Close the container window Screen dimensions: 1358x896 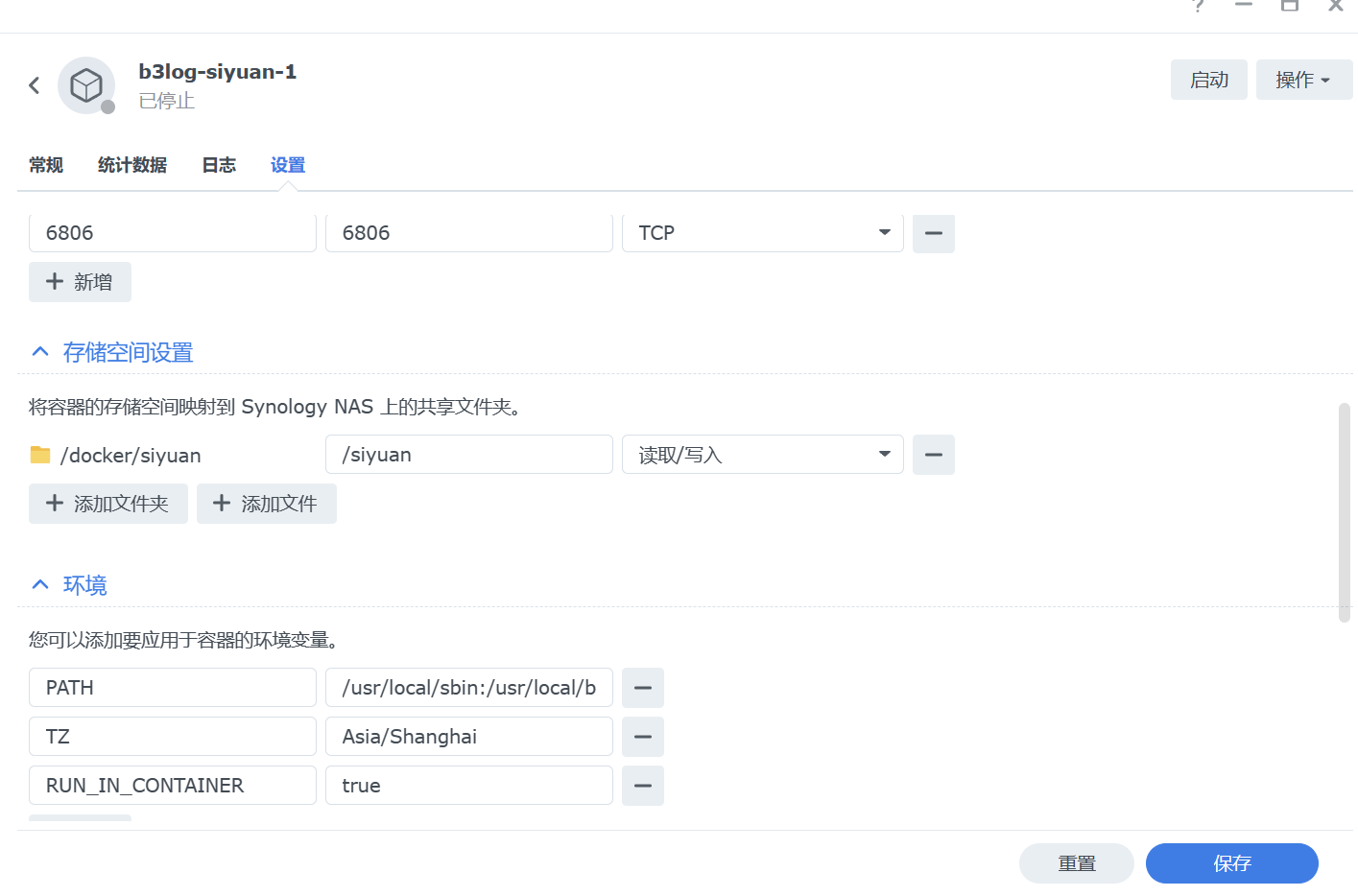1335,5
